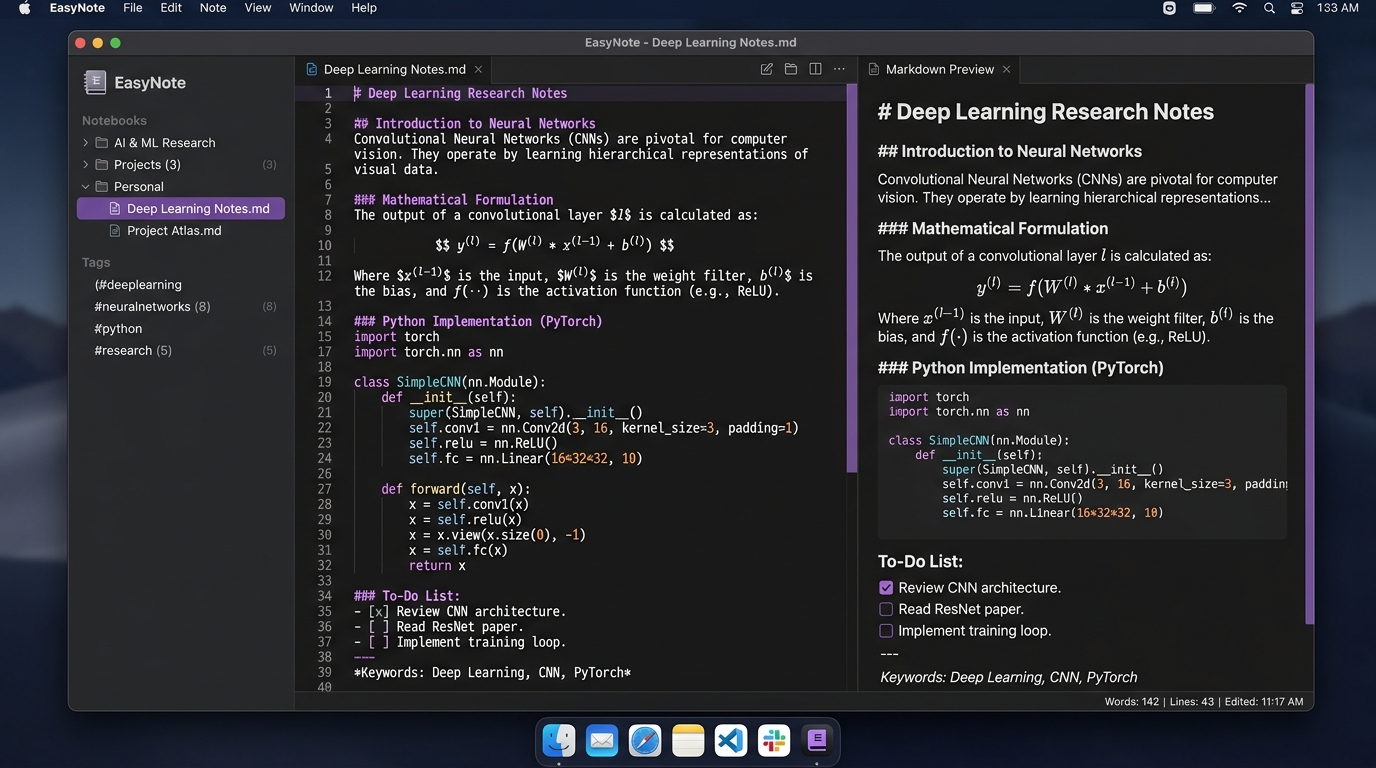Check Read ResNet paper in the preview
The image size is (1376, 768).
pyautogui.click(x=886, y=609)
